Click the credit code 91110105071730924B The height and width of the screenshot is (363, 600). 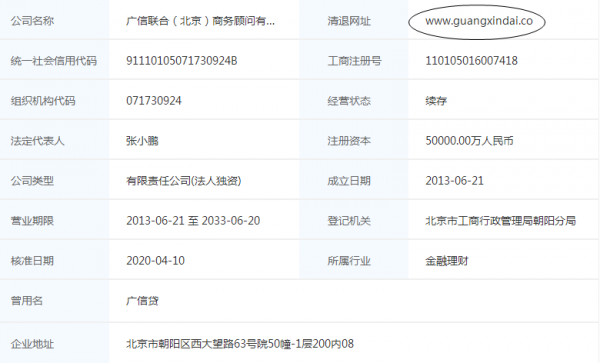click(x=182, y=60)
